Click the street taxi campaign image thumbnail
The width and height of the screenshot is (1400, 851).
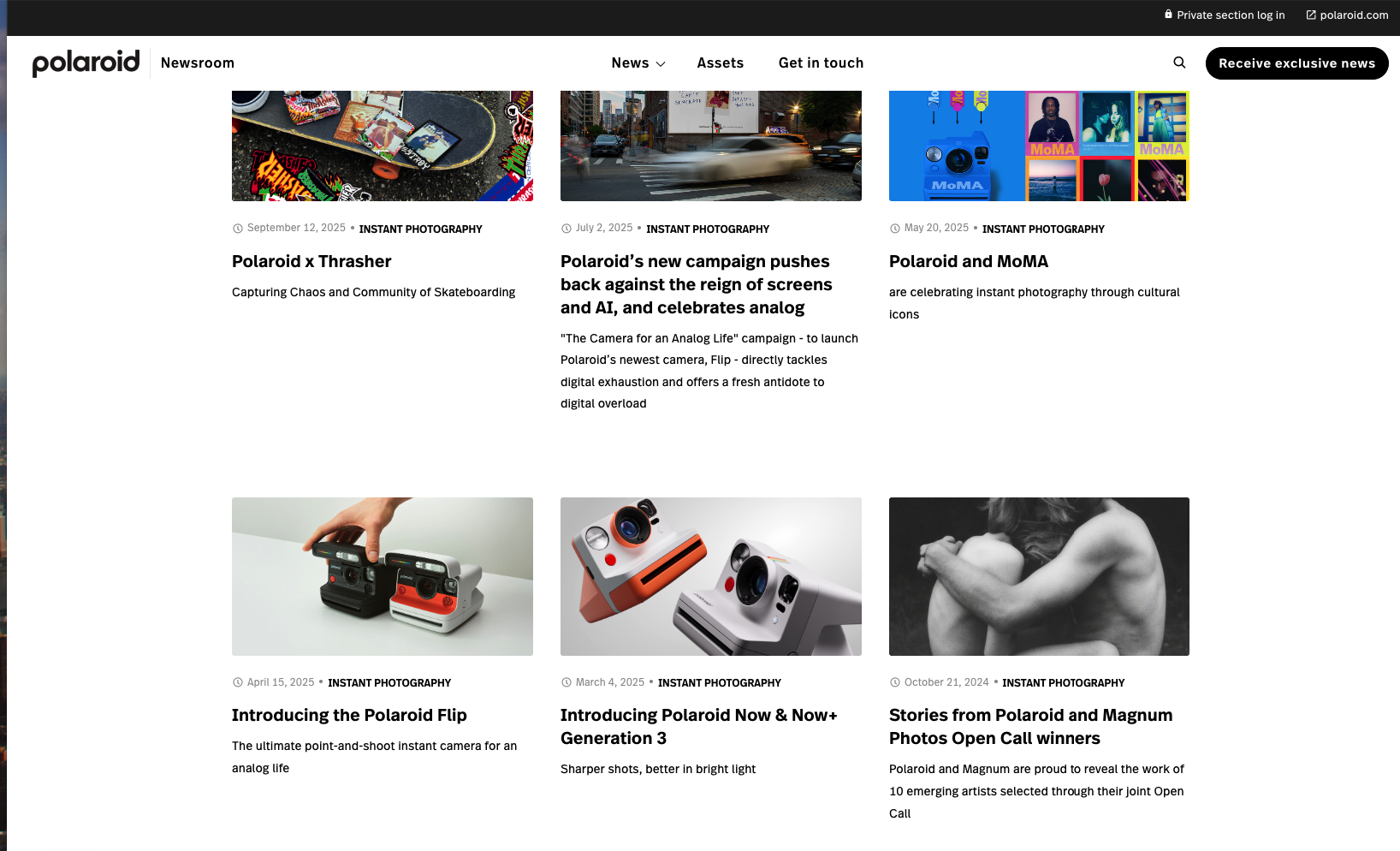(711, 146)
